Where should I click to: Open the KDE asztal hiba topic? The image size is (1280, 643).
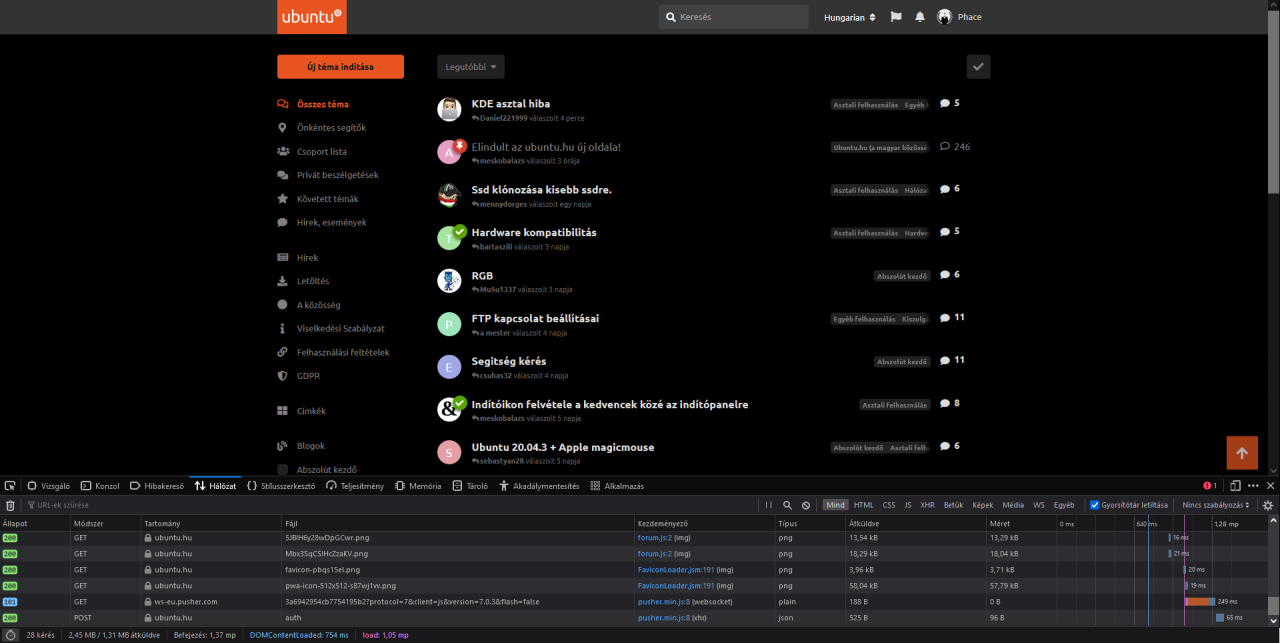pyautogui.click(x=510, y=104)
